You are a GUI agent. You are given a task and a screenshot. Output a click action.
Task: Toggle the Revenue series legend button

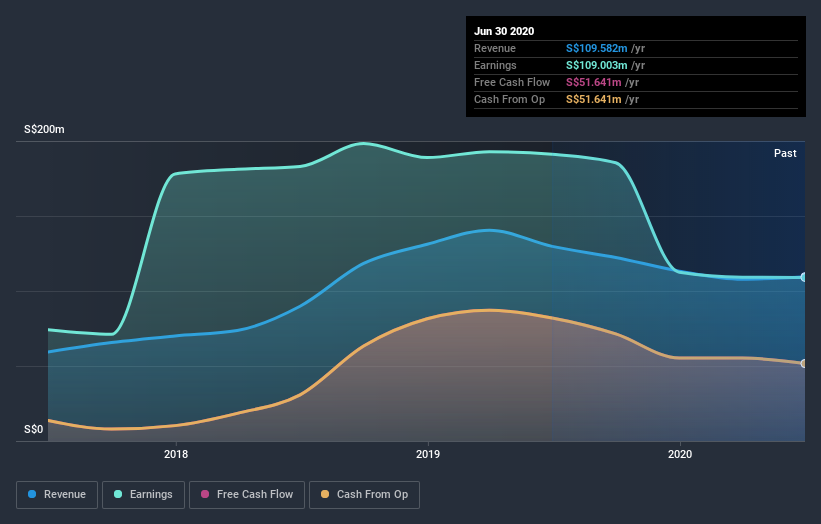point(57,495)
